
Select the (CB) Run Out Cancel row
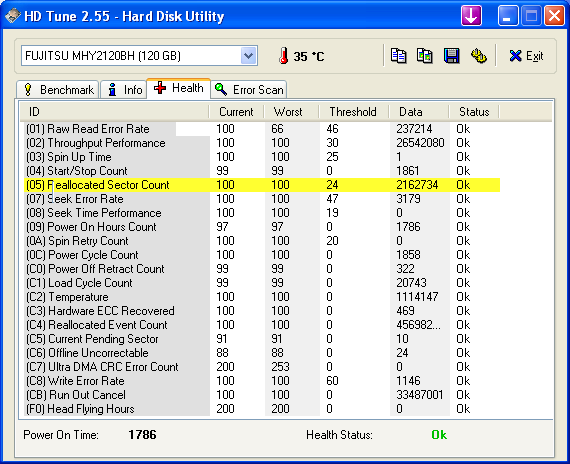point(262,395)
